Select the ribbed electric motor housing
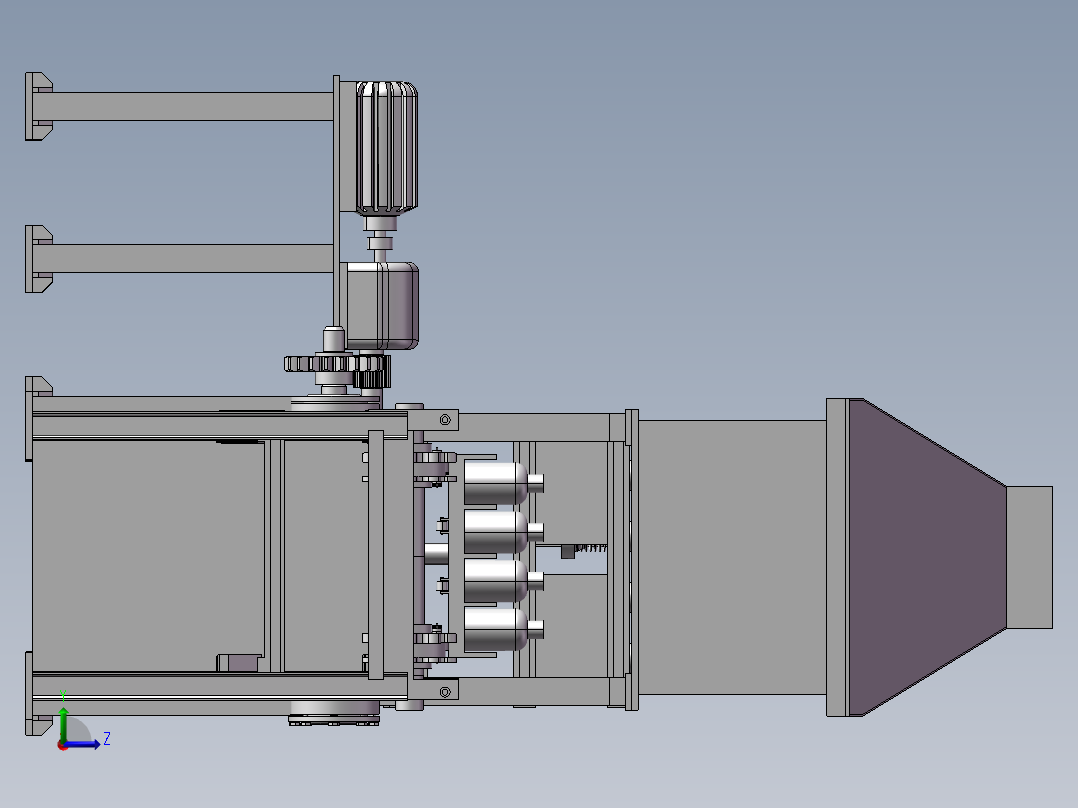This screenshot has width=1078, height=808. [386, 147]
